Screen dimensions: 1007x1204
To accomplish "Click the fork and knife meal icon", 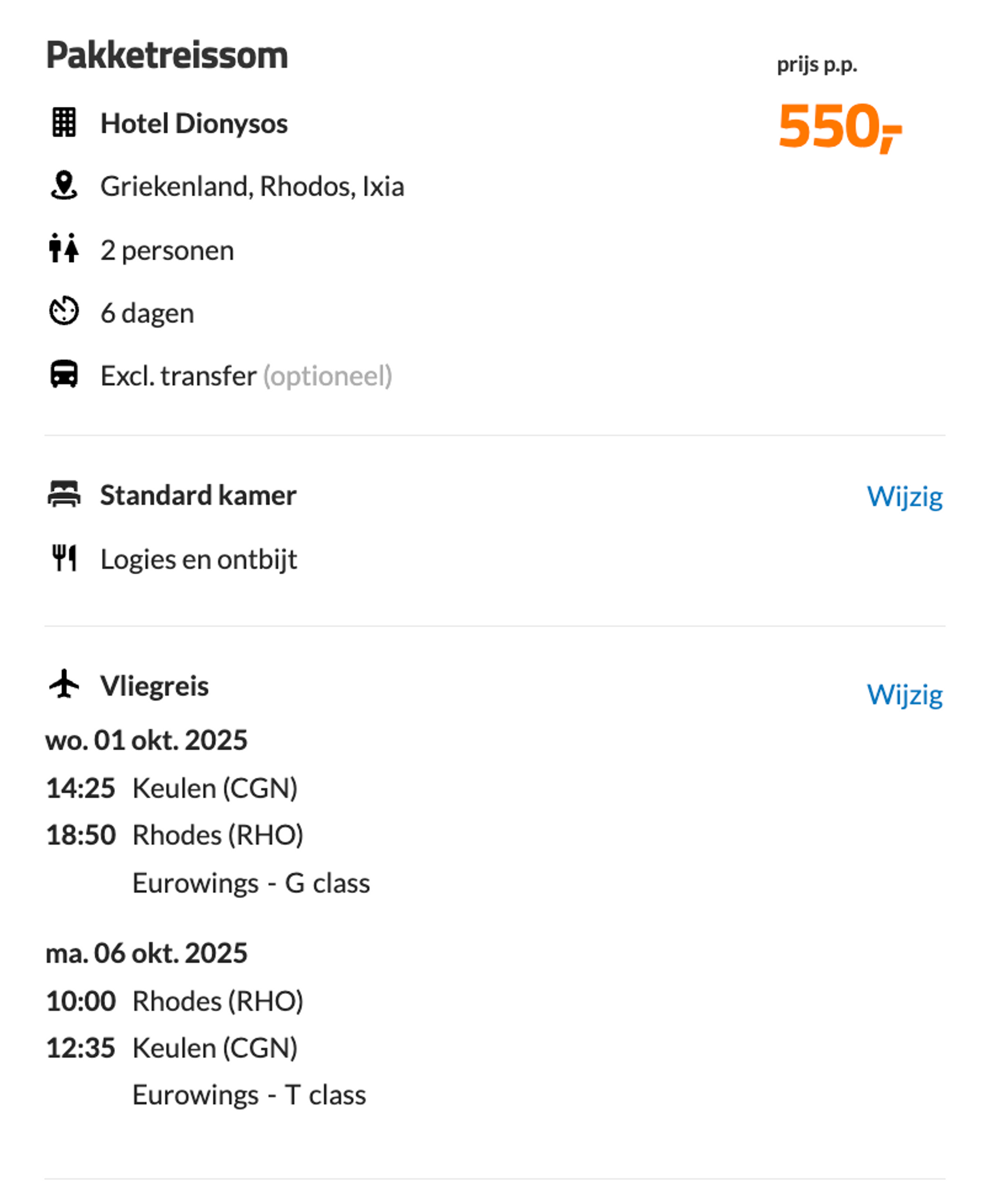I will [64, 557].
